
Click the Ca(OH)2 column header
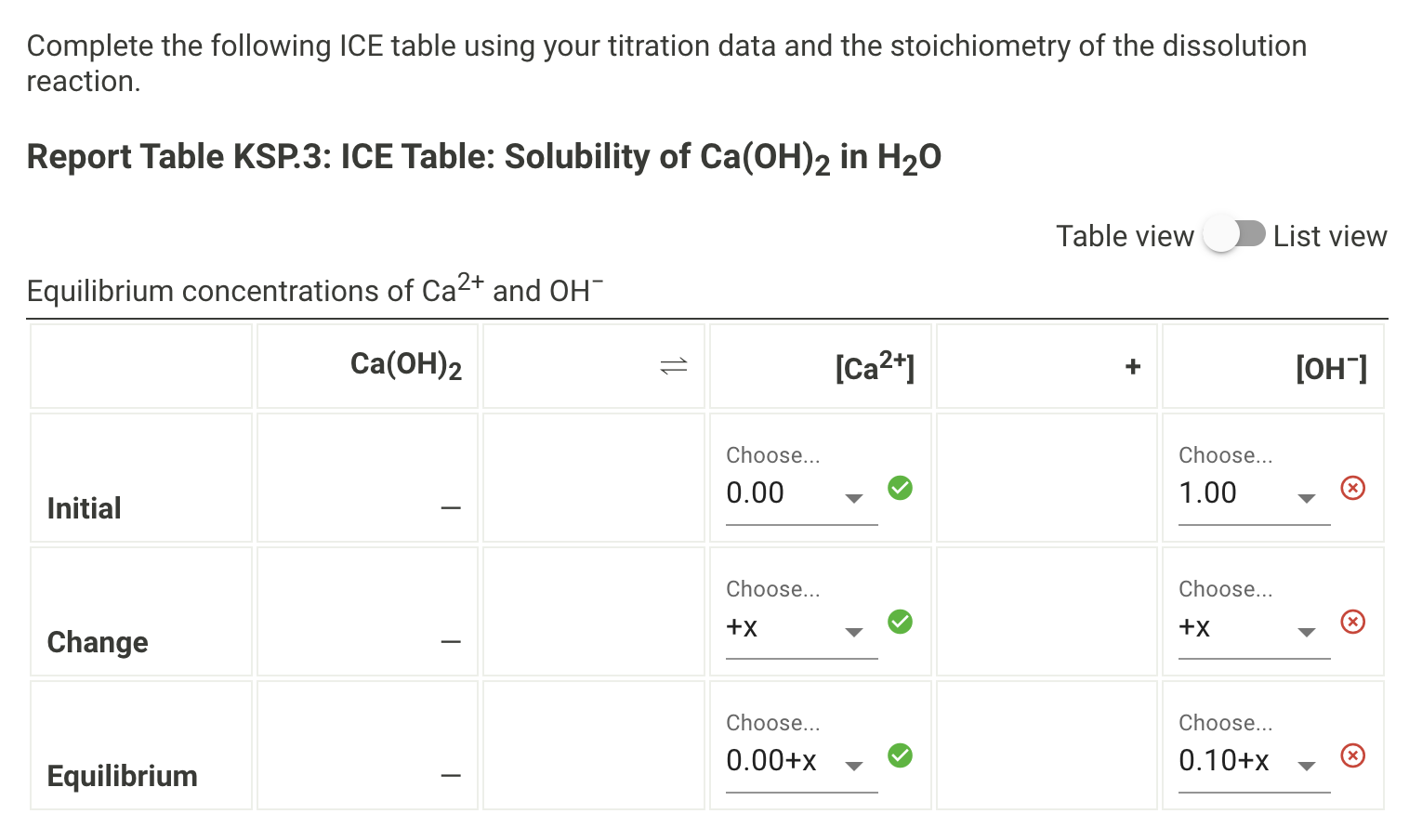click(x=406, y=365)
